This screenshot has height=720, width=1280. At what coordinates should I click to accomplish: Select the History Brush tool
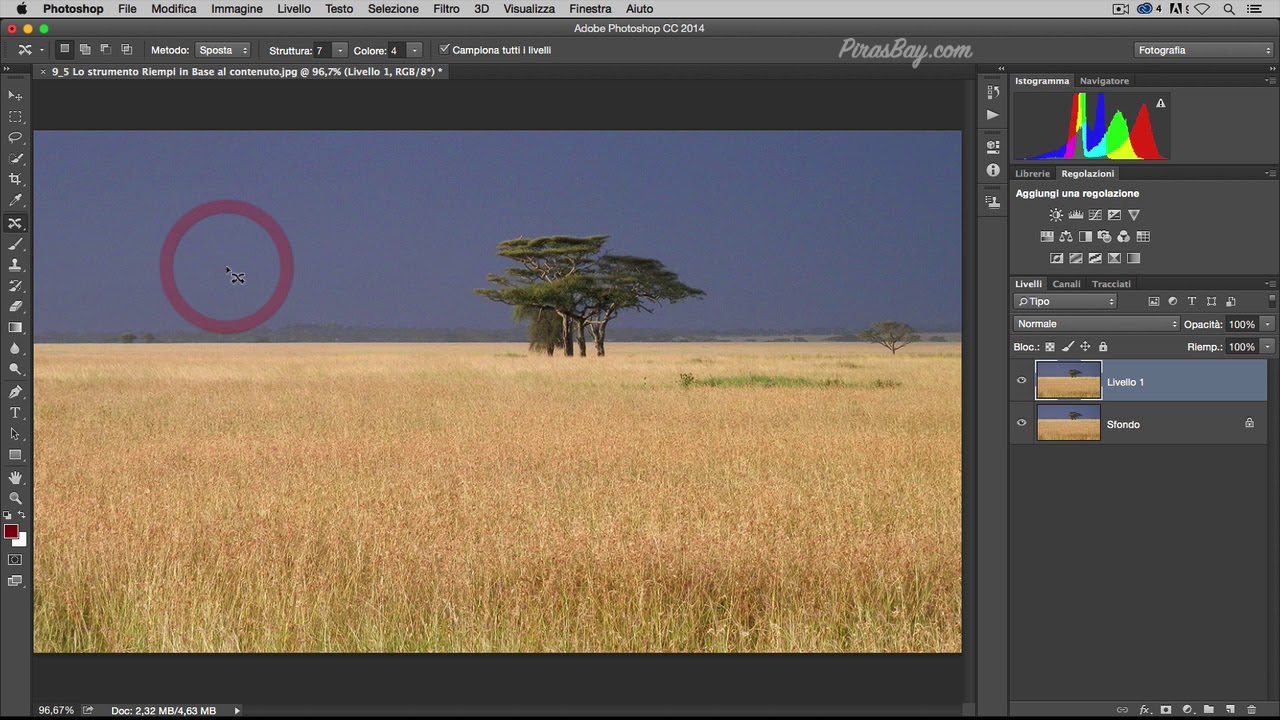15,286
